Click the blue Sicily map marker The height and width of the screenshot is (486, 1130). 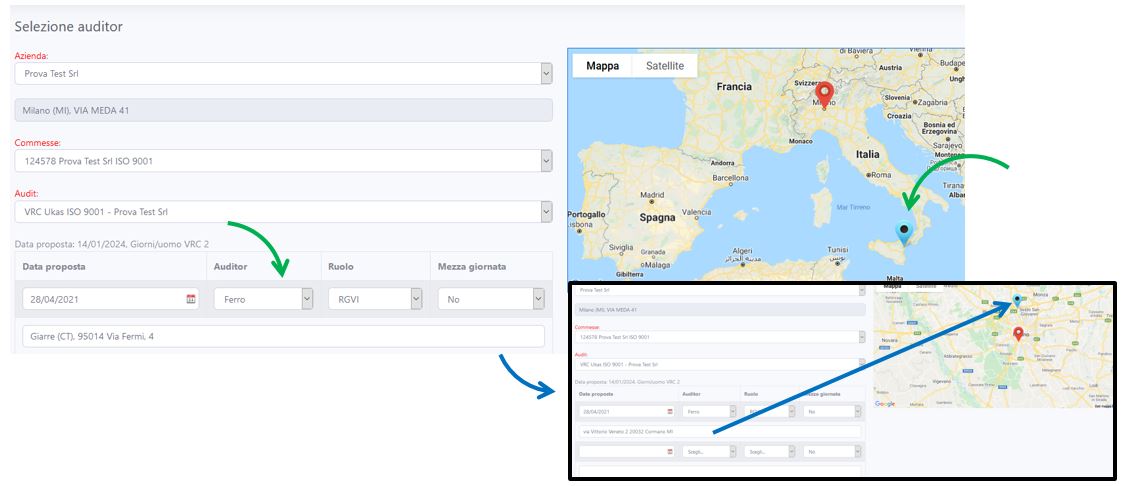pos(904,231)
